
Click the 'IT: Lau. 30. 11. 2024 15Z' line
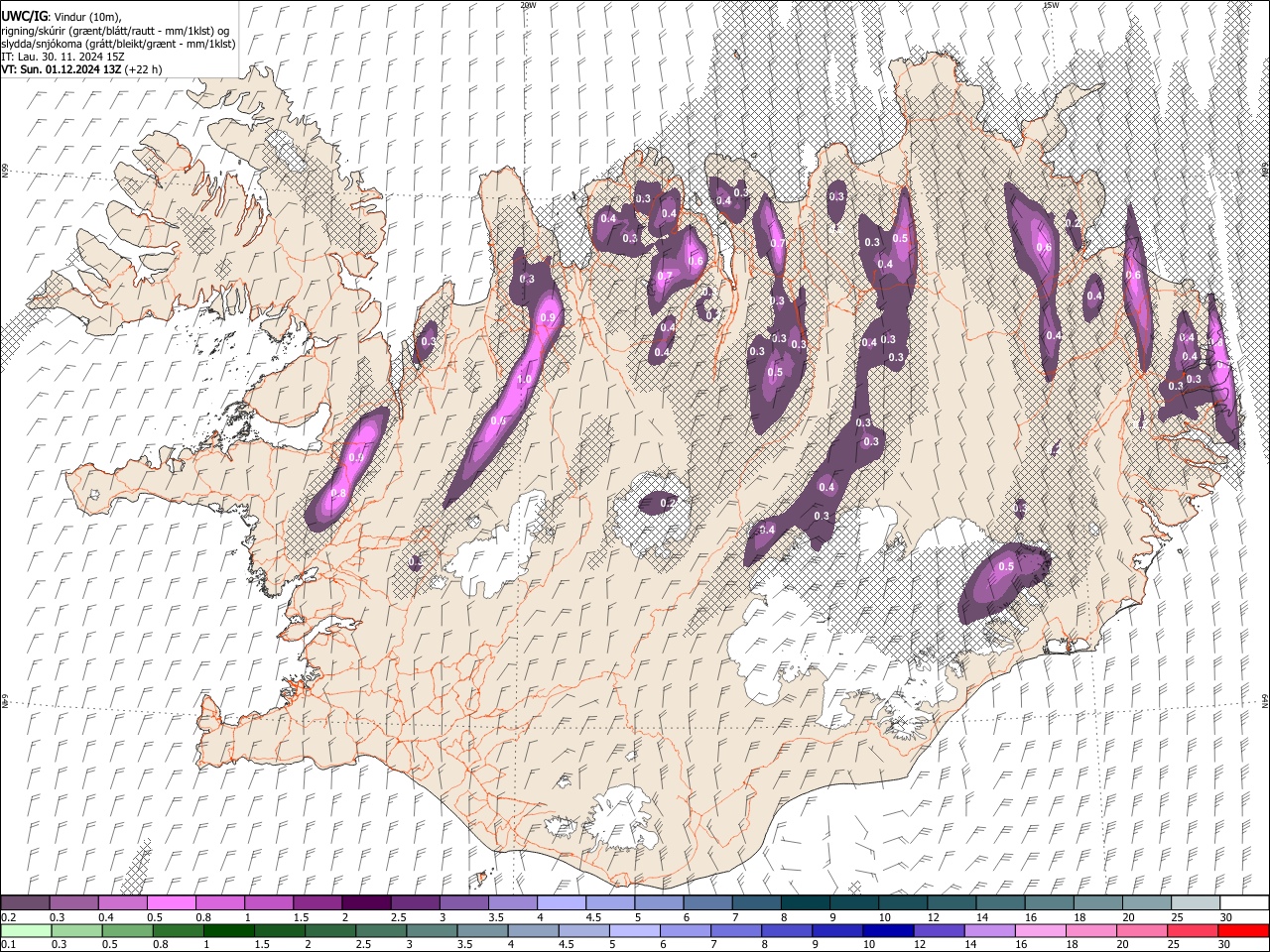63,57
